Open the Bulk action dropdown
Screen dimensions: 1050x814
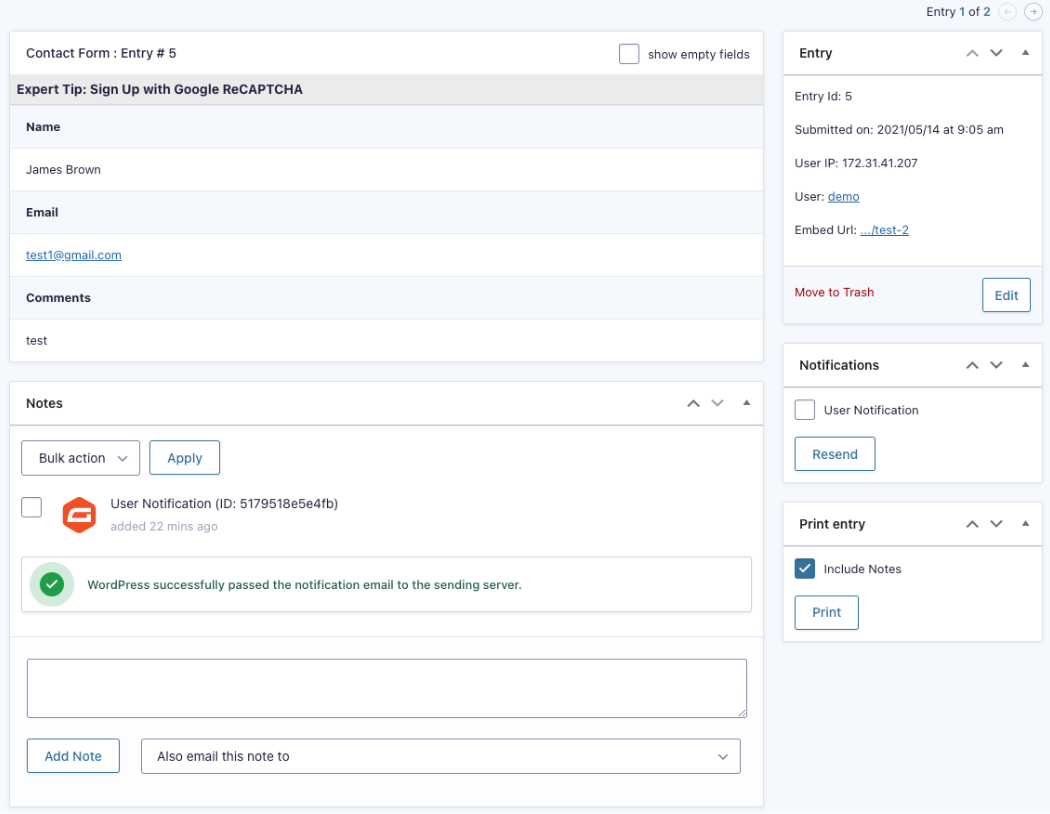coord(80,457)
